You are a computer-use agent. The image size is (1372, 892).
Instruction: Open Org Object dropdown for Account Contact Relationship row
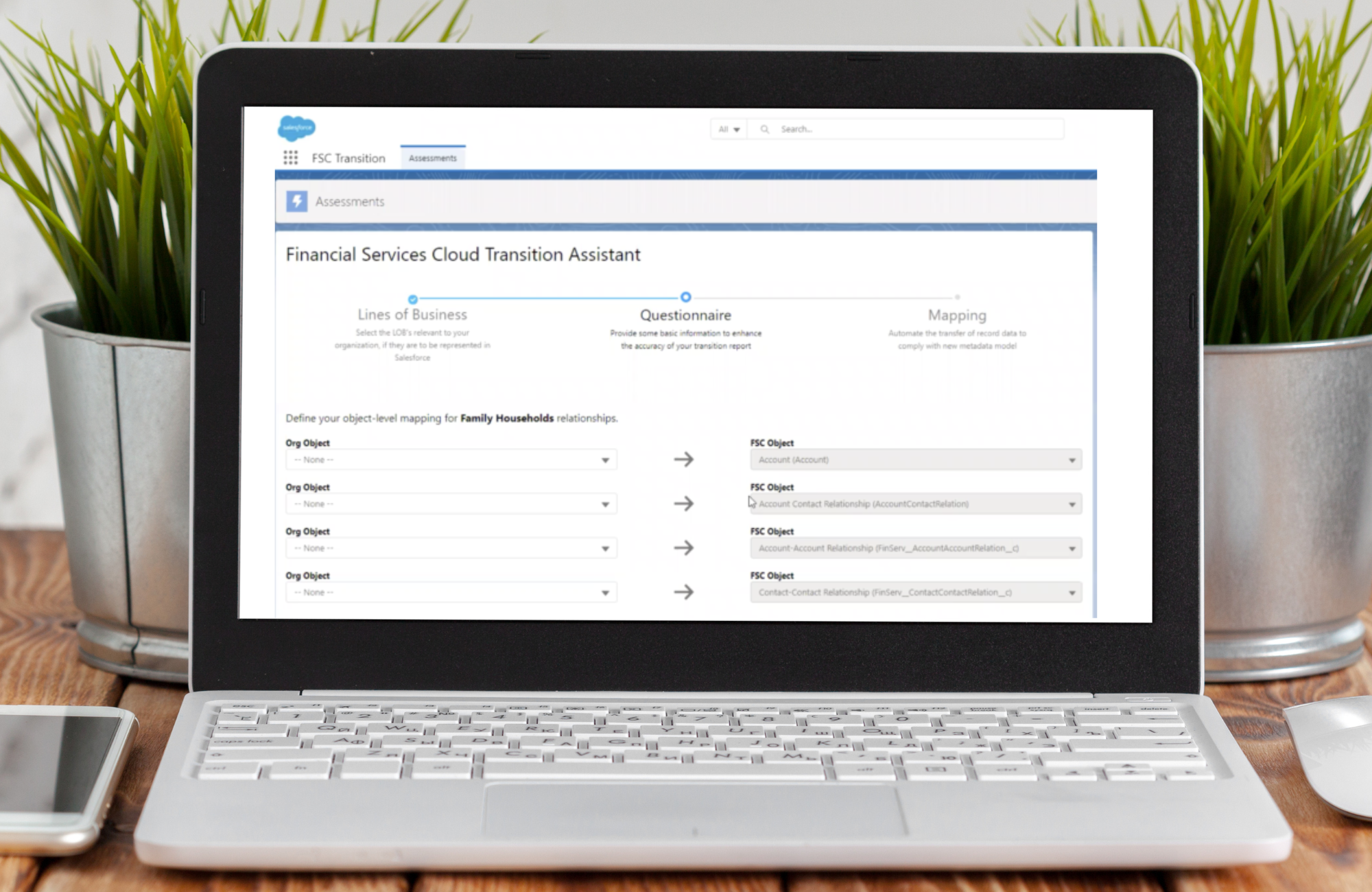(451, 504)
